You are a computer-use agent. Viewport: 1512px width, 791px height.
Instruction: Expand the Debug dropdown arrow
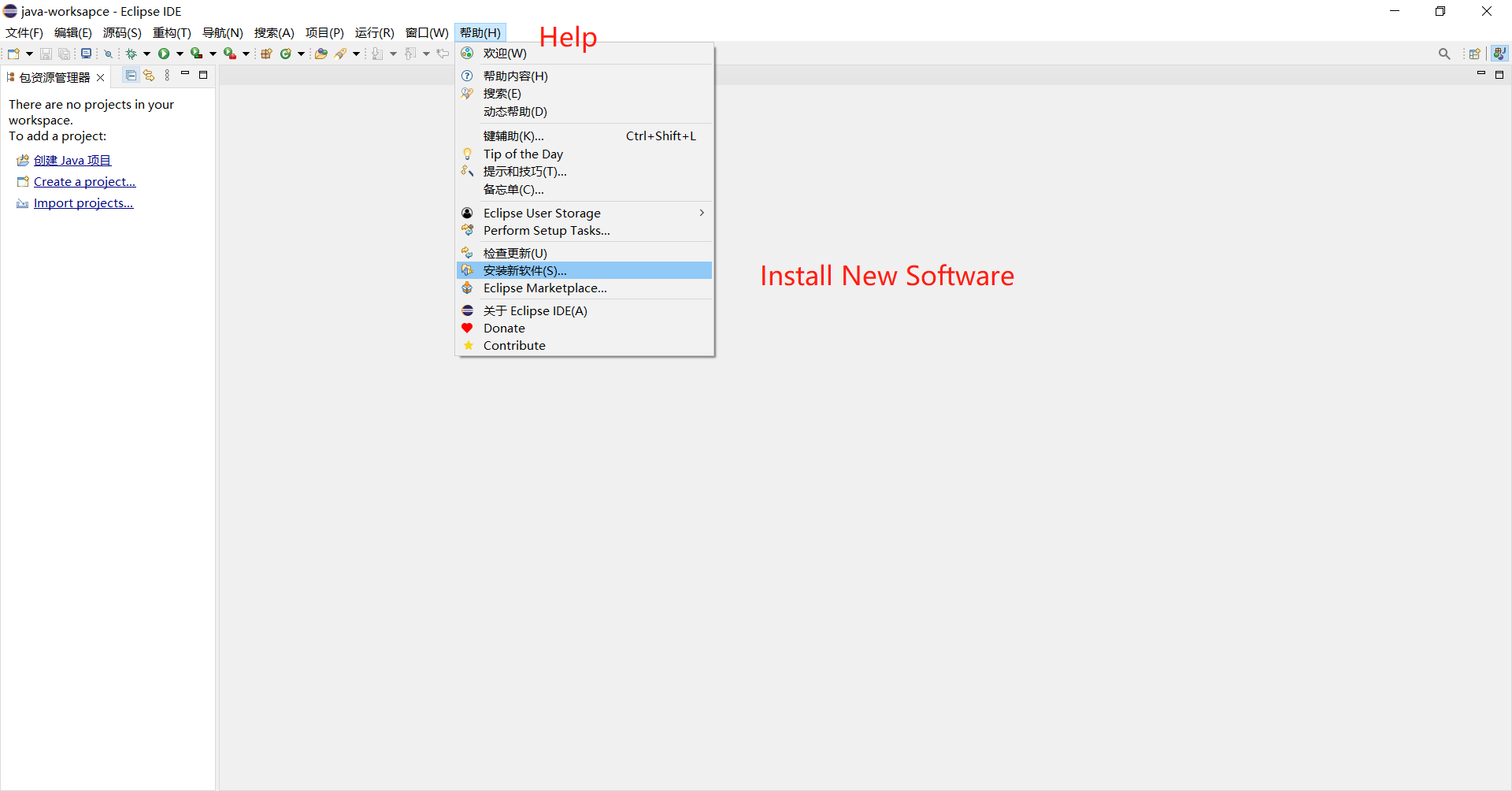click(x=146, y=54)
